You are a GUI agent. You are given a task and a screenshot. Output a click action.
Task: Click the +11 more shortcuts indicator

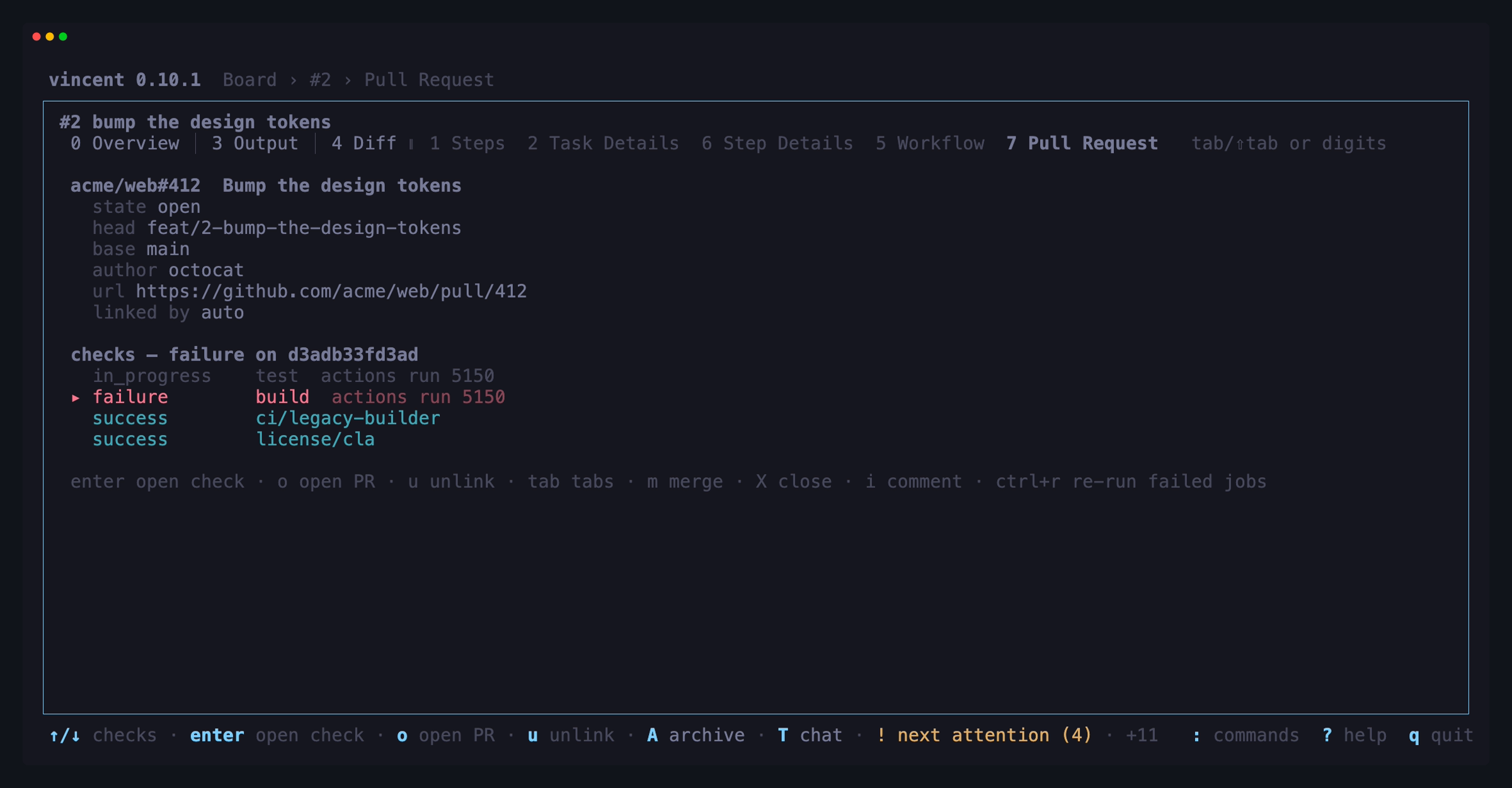point(1142,736)
